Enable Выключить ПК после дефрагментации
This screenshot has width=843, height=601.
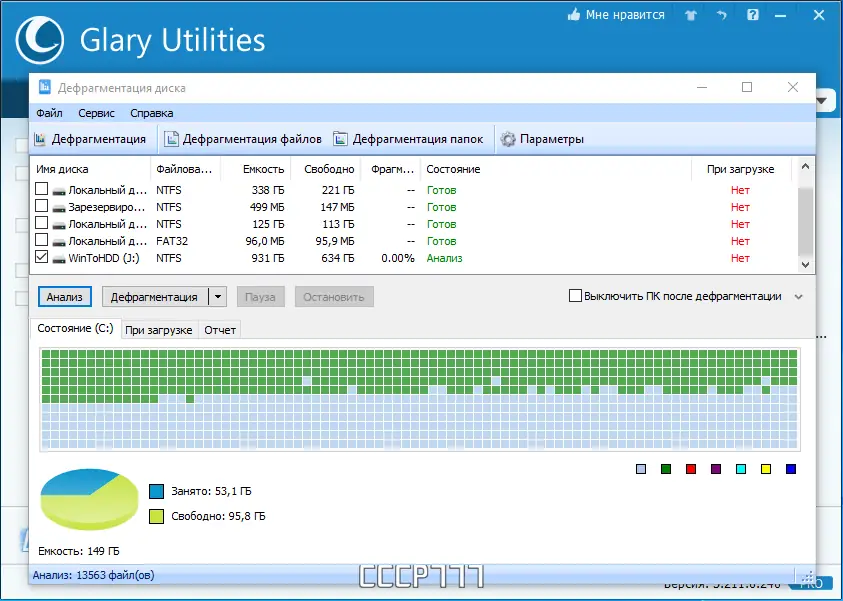pyautogui.click(x=575, y=296)
